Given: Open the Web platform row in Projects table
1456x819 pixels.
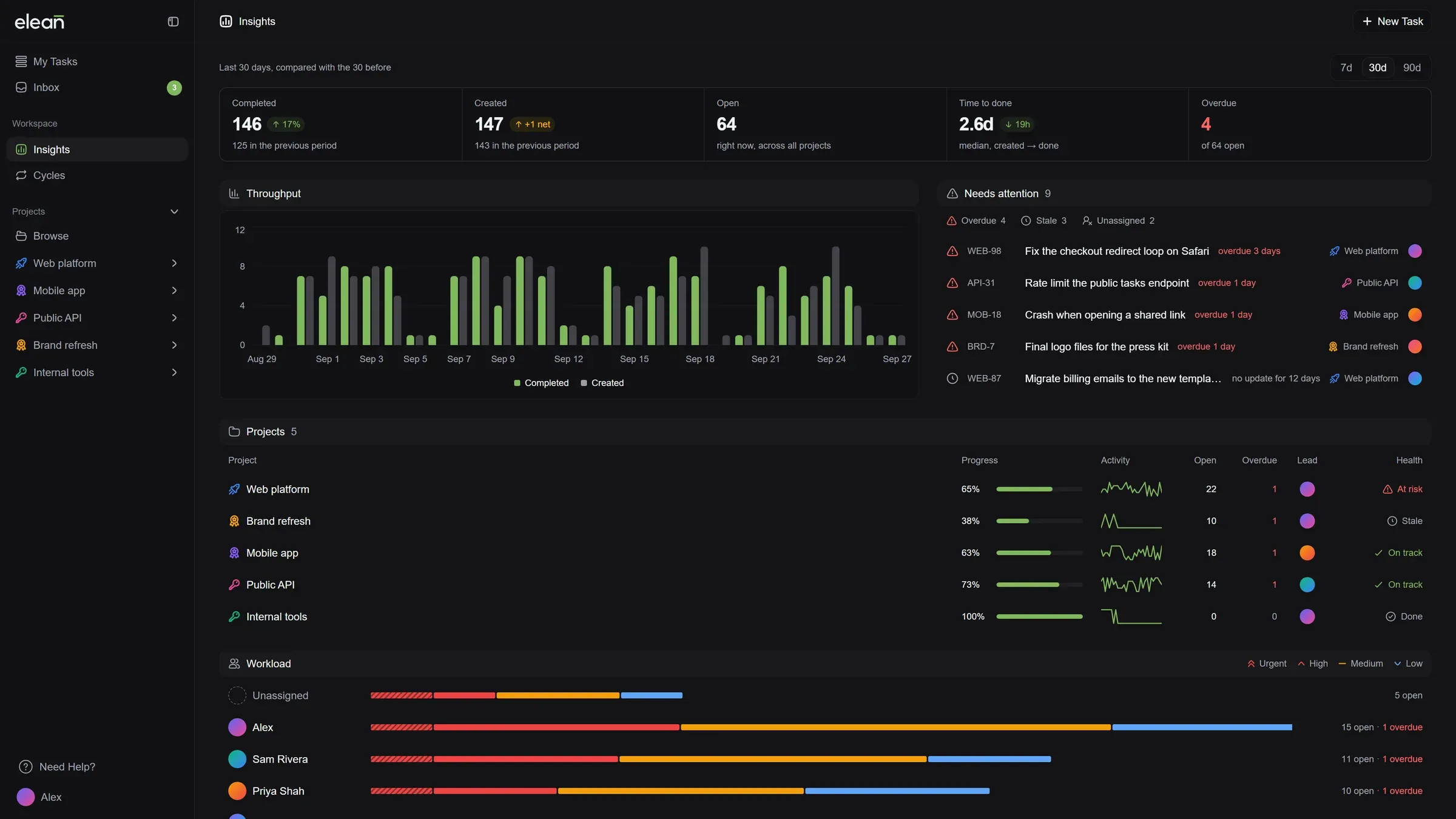Looking at the screenshot, I should pos(825,489).
